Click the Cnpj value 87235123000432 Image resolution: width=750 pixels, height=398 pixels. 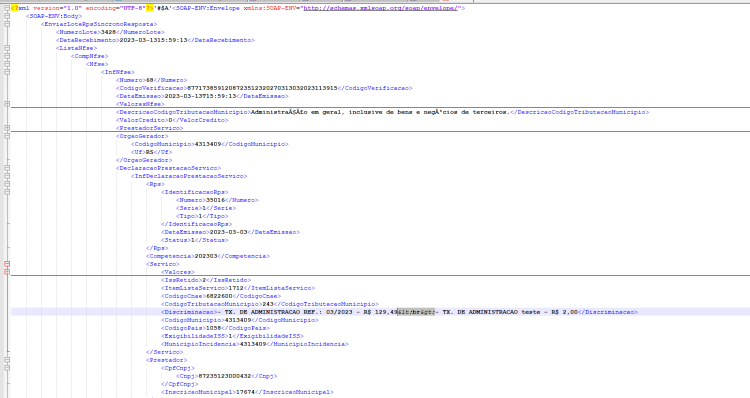click(224, 376)
